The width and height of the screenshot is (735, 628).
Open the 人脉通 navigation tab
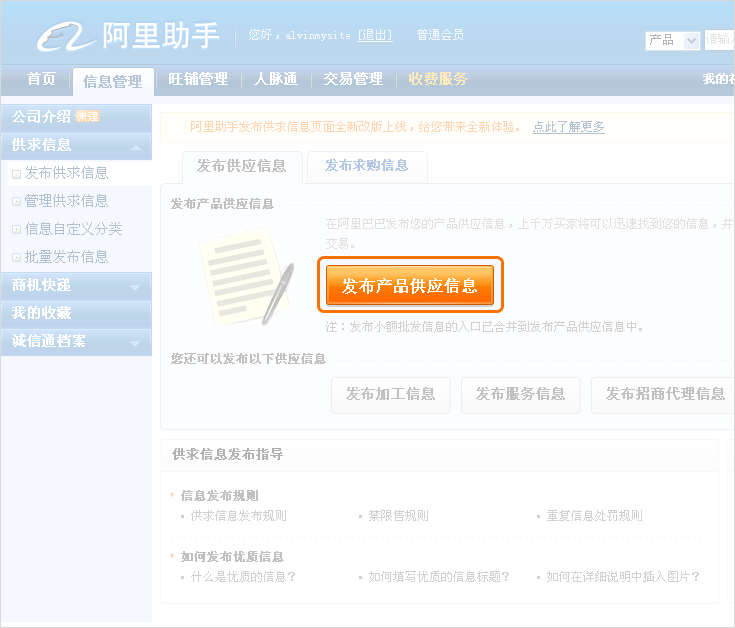276,79
